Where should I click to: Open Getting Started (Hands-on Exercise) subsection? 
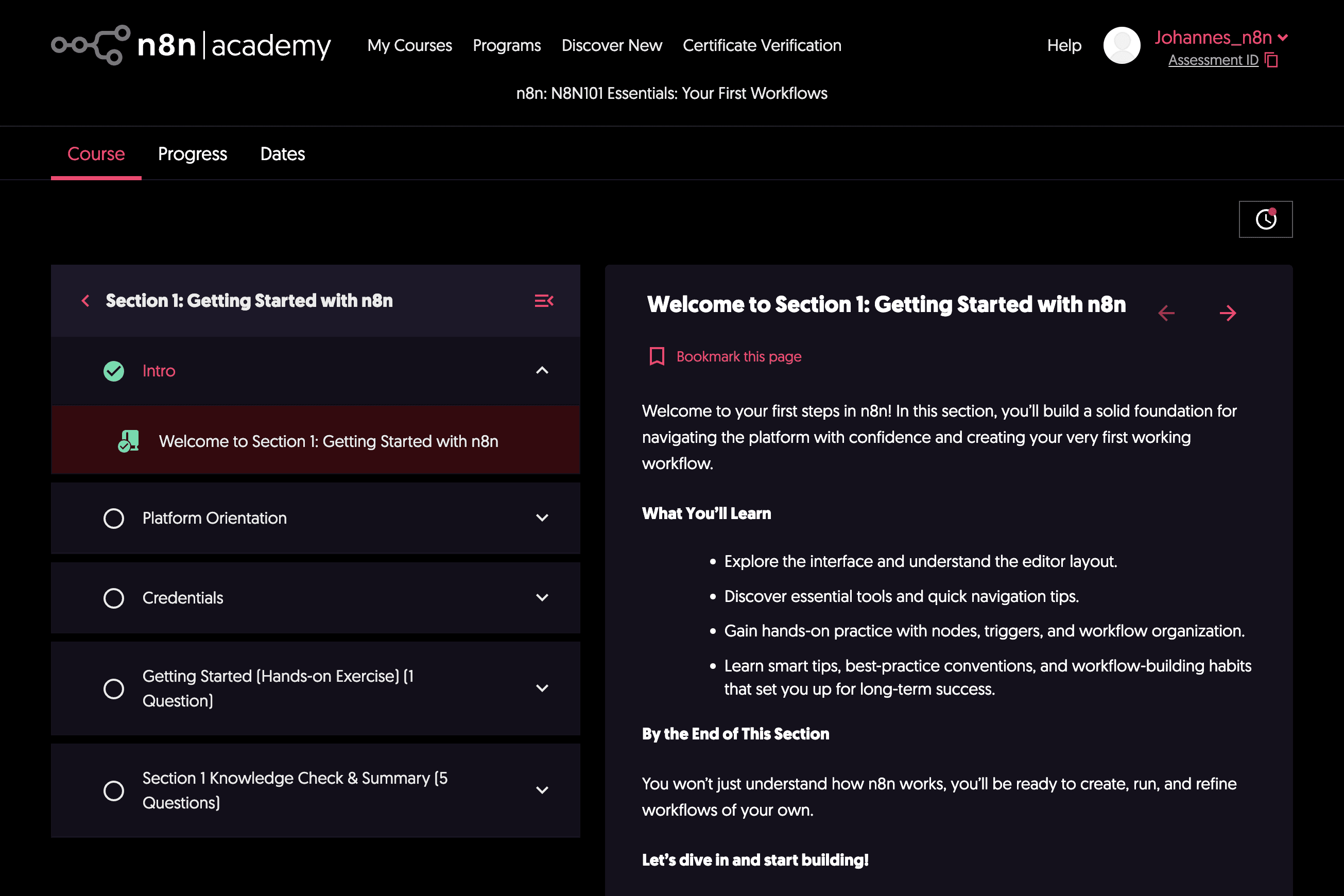316,688
